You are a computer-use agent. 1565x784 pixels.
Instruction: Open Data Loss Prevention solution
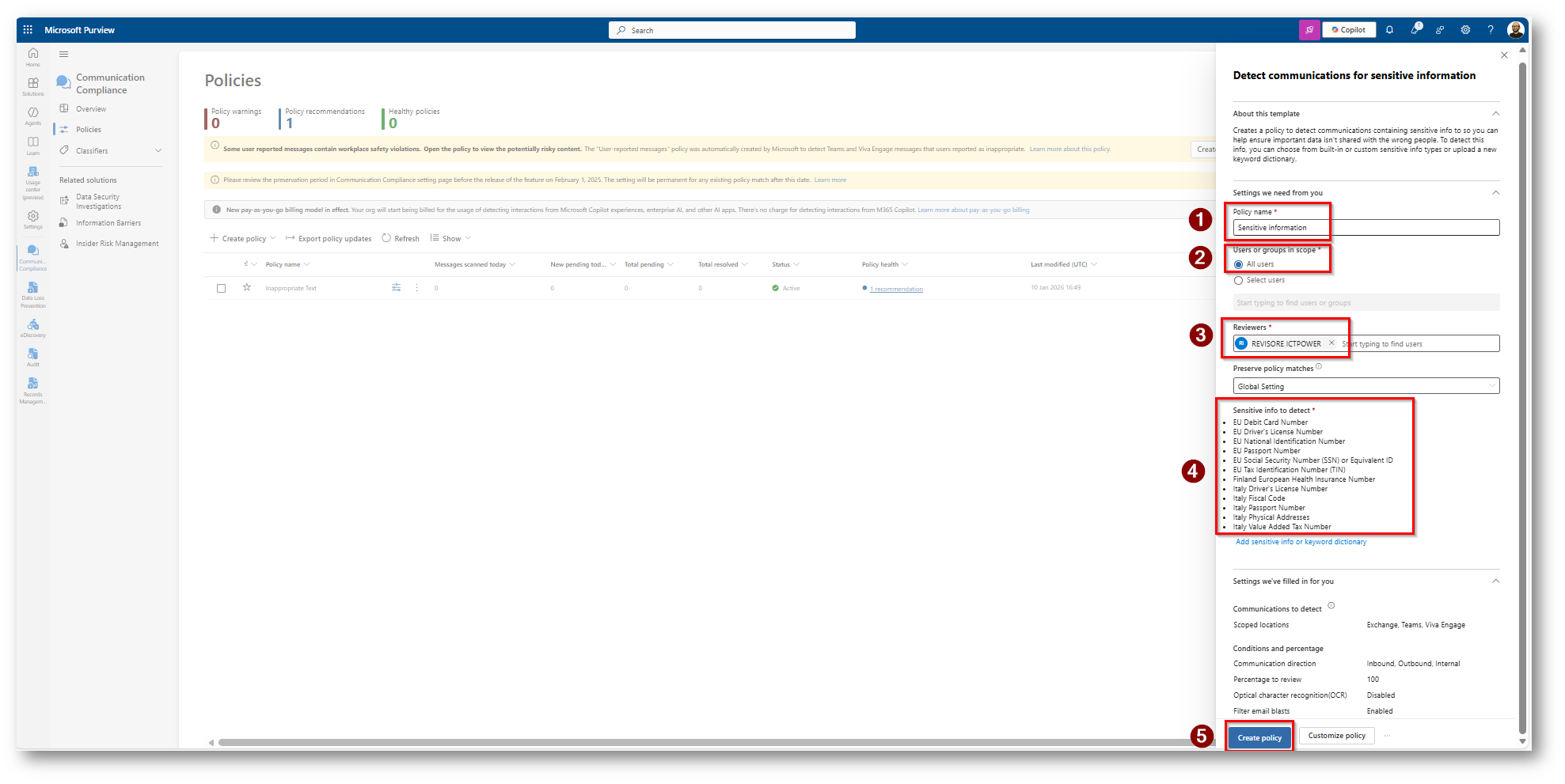coord(33,294)
